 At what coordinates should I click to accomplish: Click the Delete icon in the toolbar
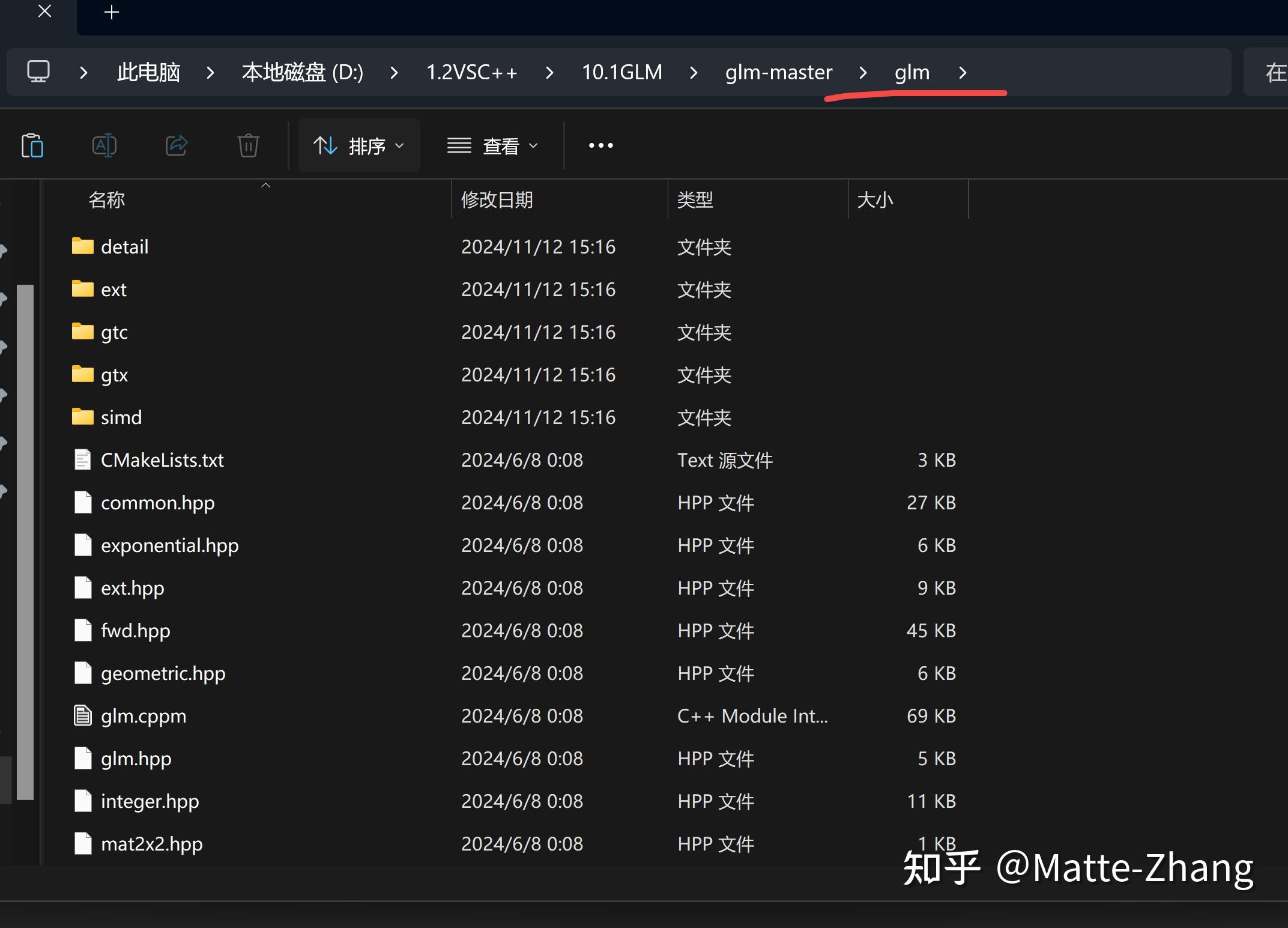tap(248, 145)
